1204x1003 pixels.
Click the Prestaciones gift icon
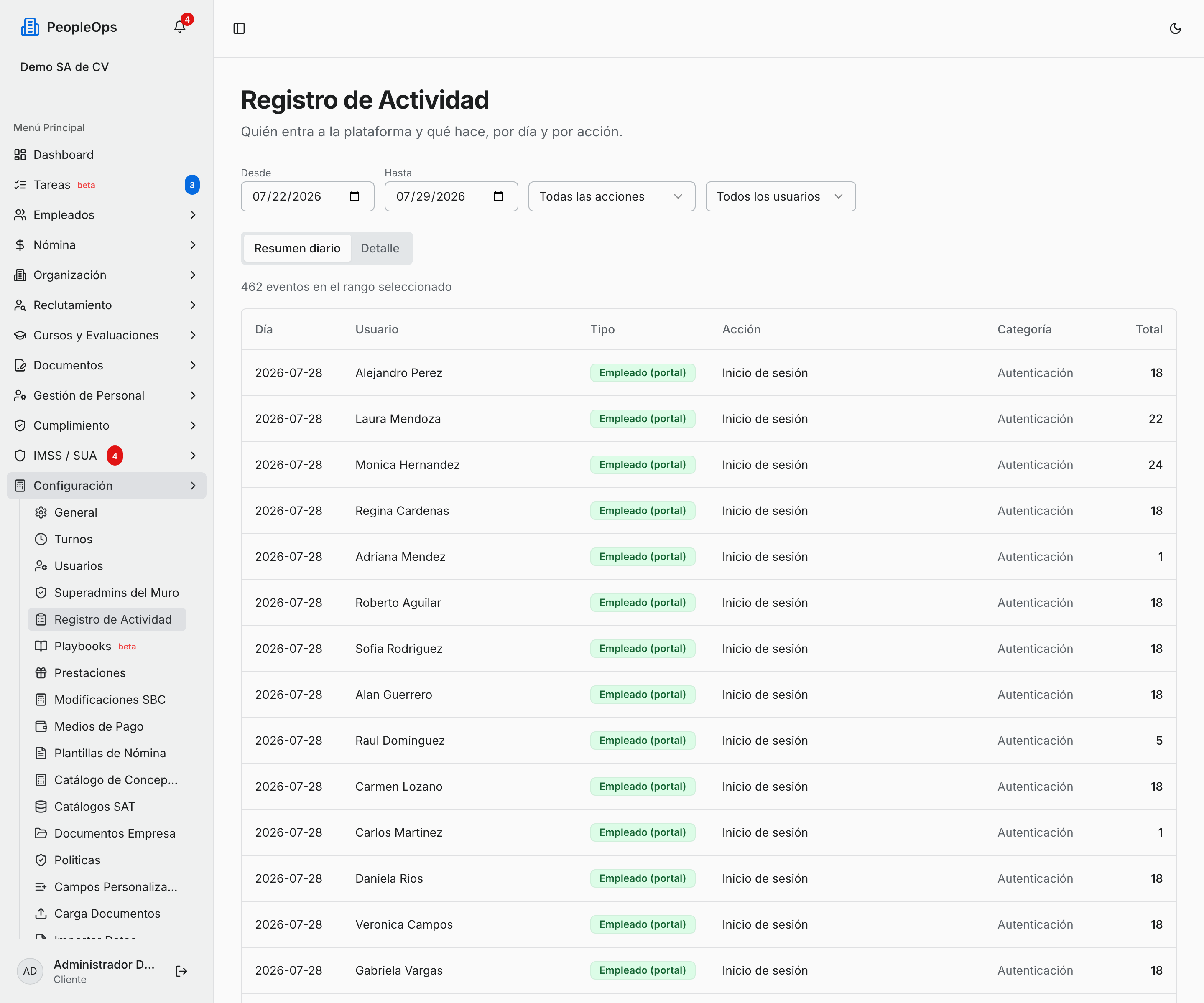(41, 673)
